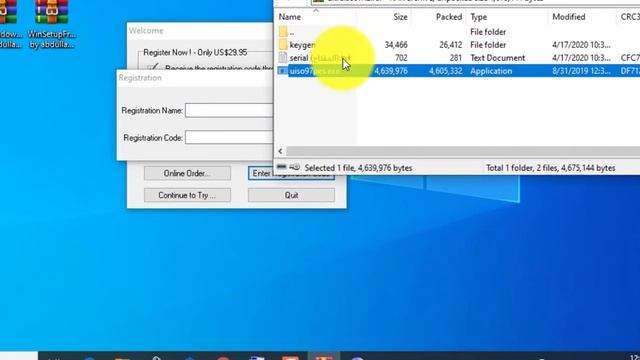Screen dimensions: 640x360
Task: Sort by the CRC32 column header
Action: (629, 17)
